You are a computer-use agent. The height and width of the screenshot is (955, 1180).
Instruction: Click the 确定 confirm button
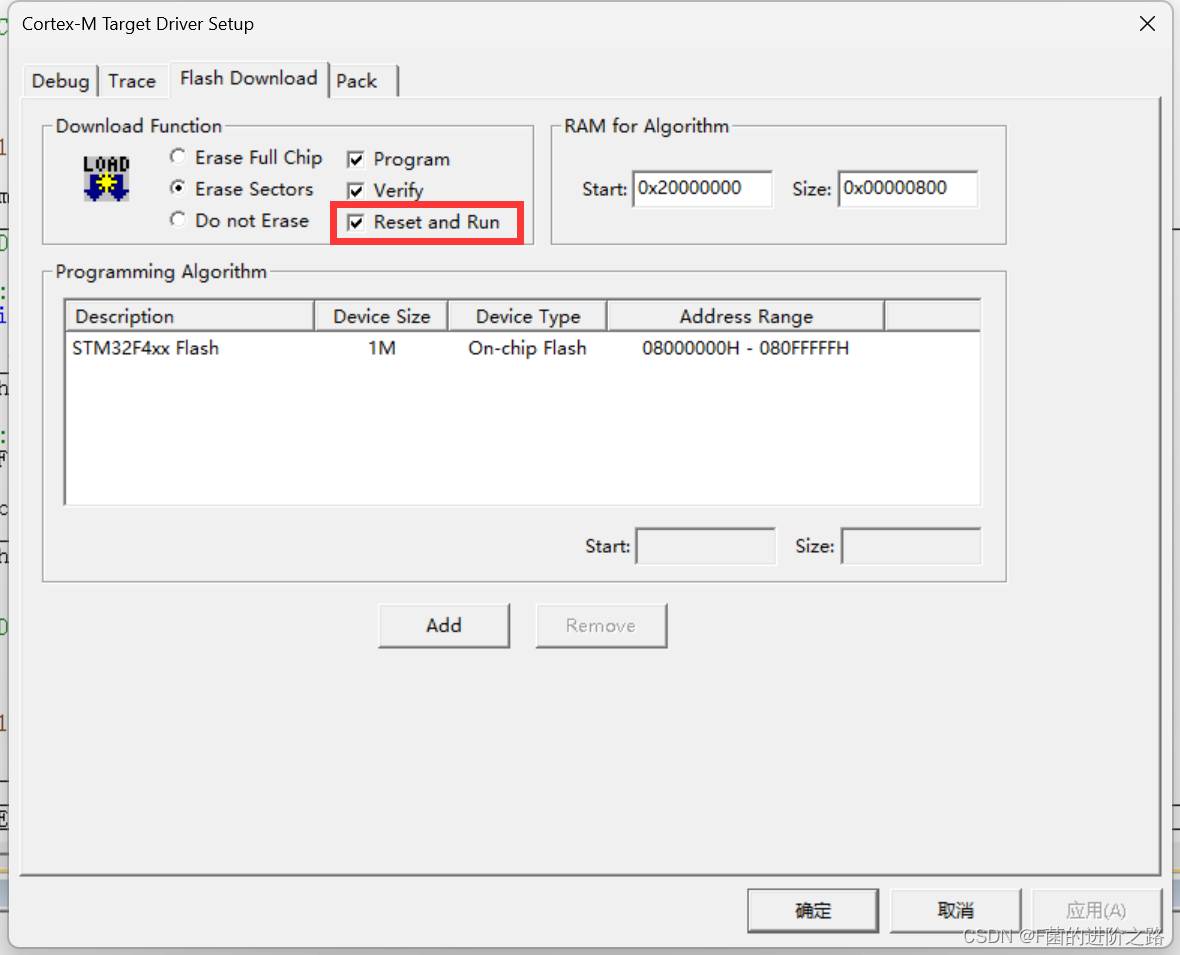(812, 910)
